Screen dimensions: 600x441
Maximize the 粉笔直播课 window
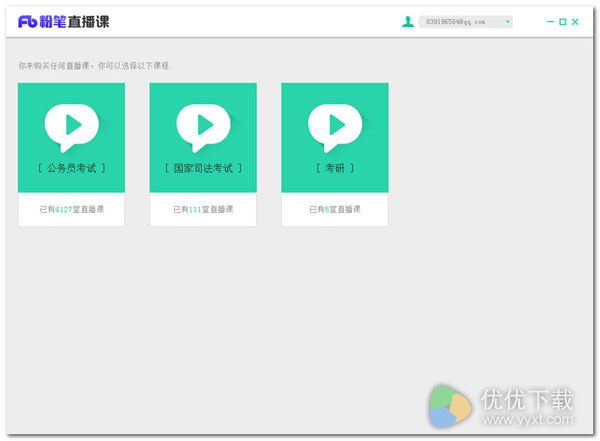[x=562, y=22]
